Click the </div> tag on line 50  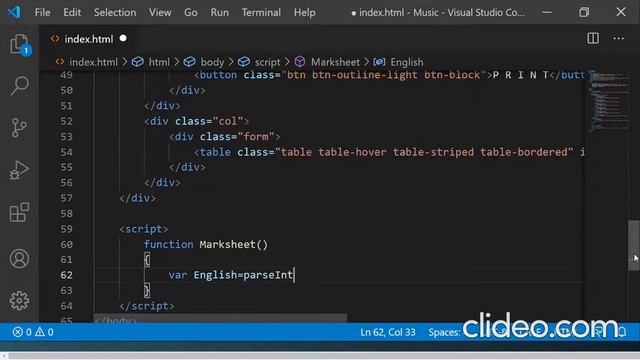[x=187, y=90]
